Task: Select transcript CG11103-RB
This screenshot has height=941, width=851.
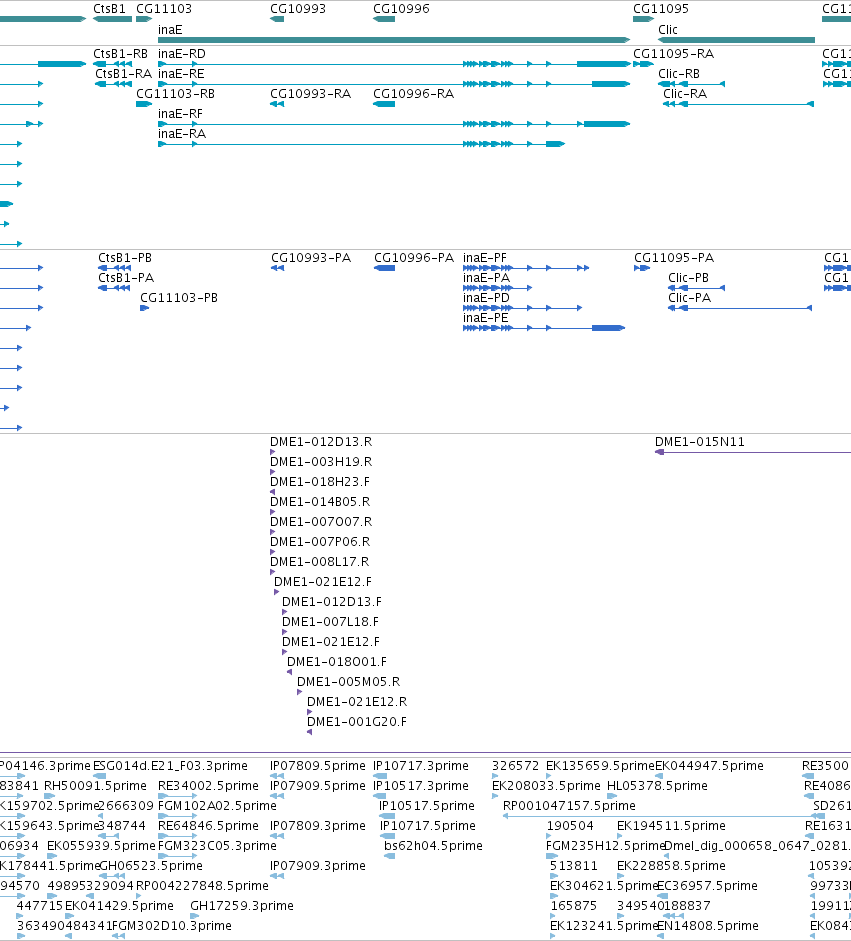Action: point(144,104)
